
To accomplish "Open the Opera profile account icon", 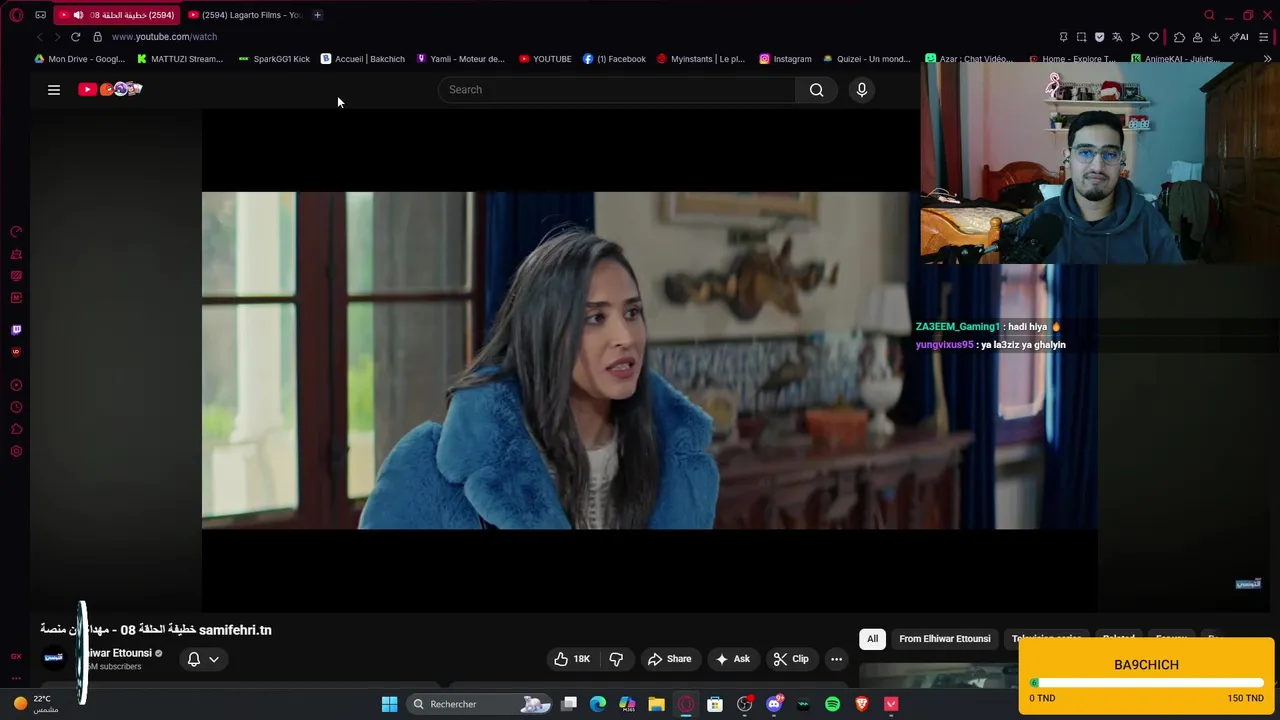I will tap(1197, 37).
